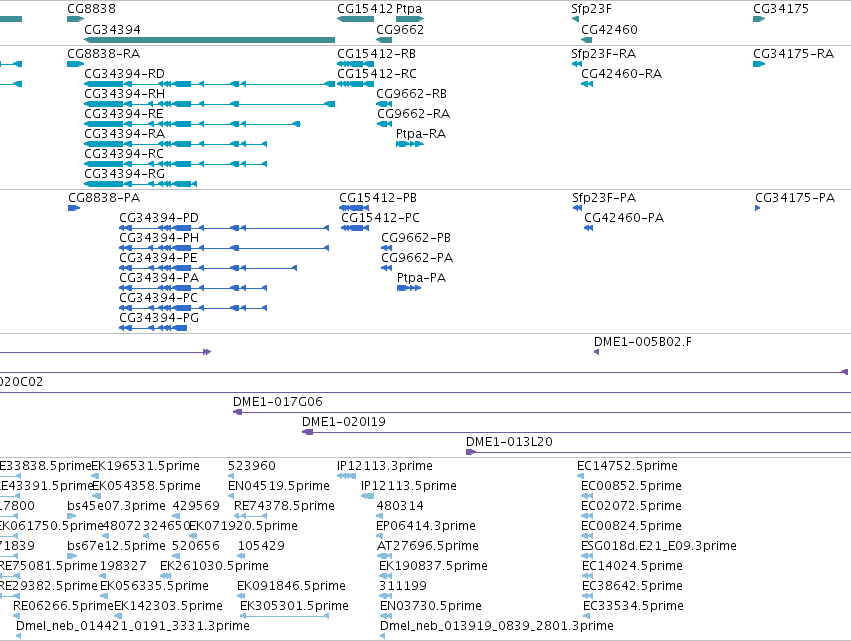Select the CG34394 gene bar
The image size is (851, 641).
tap(209, 40)
